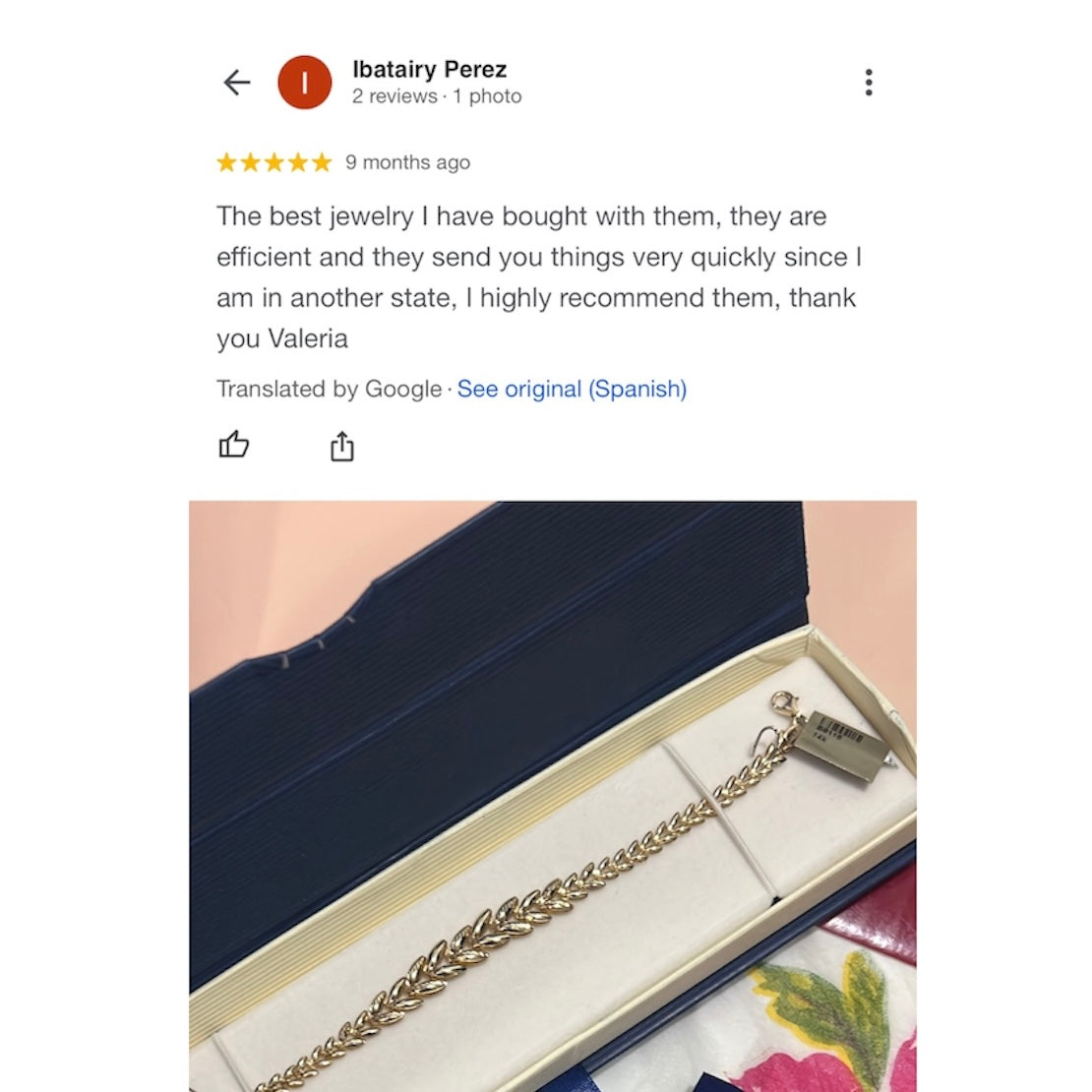
Task: Select the "9 months ago" timestamp
Action: 407,162
